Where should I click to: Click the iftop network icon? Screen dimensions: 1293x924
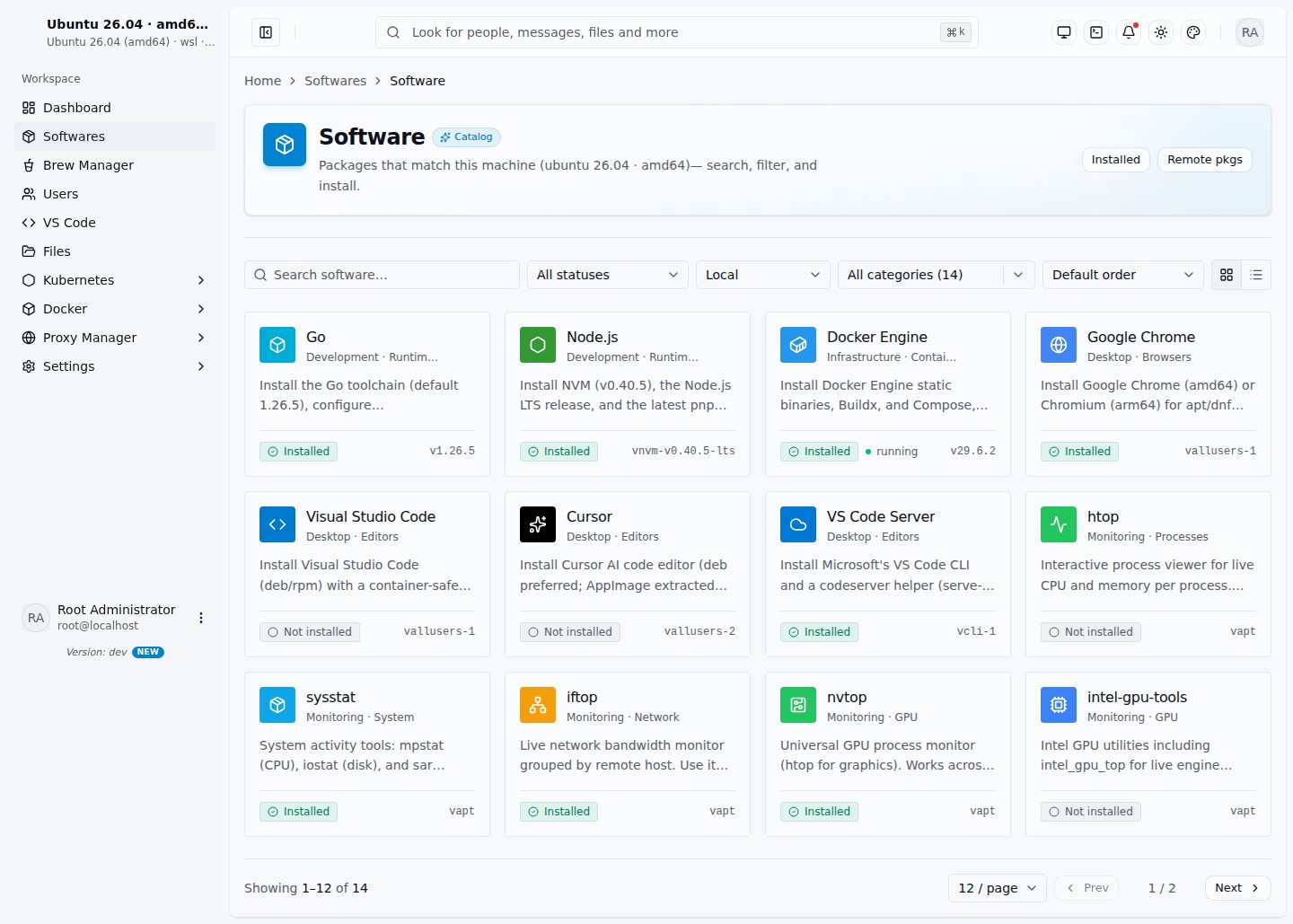(538, 705)
